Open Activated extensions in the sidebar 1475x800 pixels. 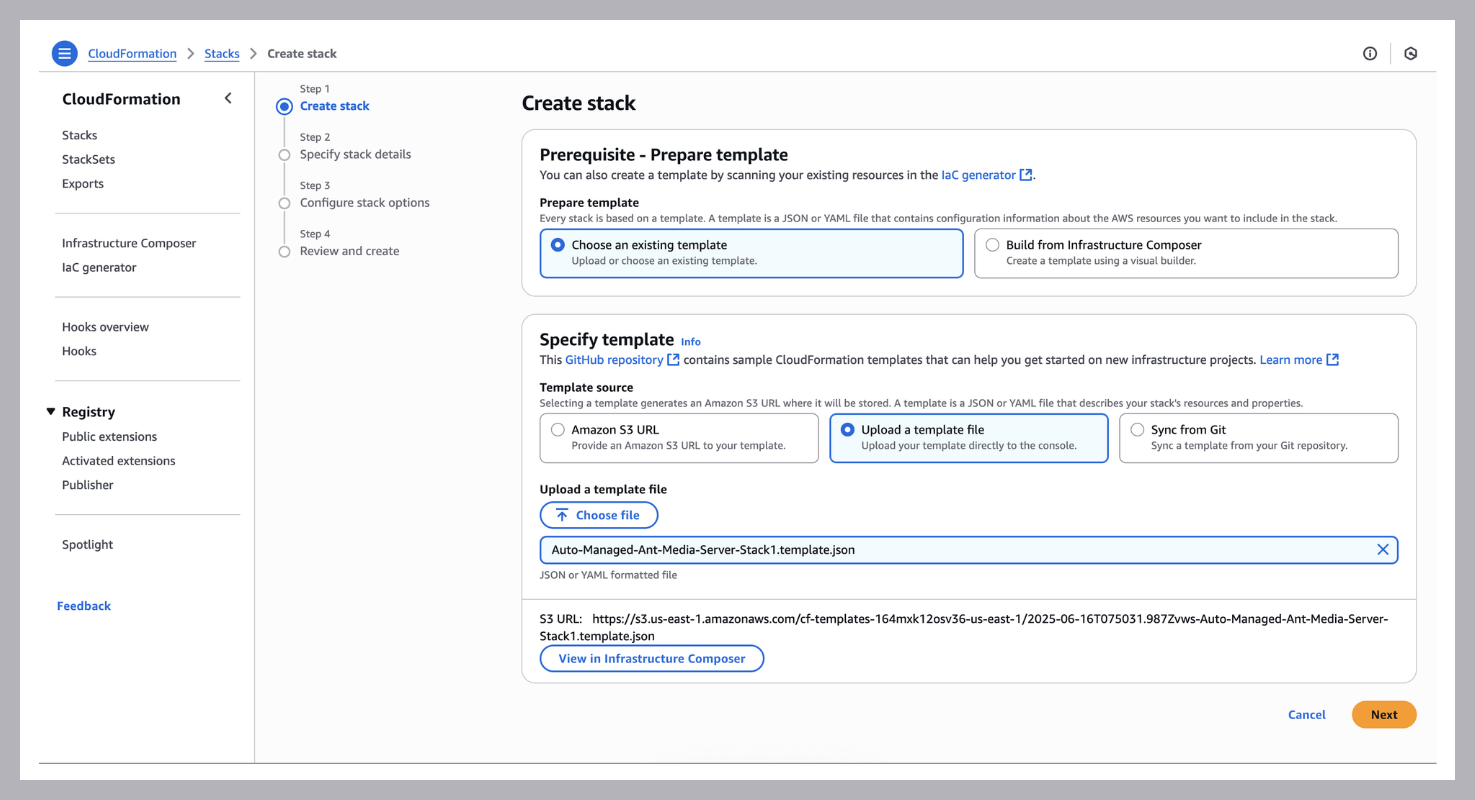[118, 461]
